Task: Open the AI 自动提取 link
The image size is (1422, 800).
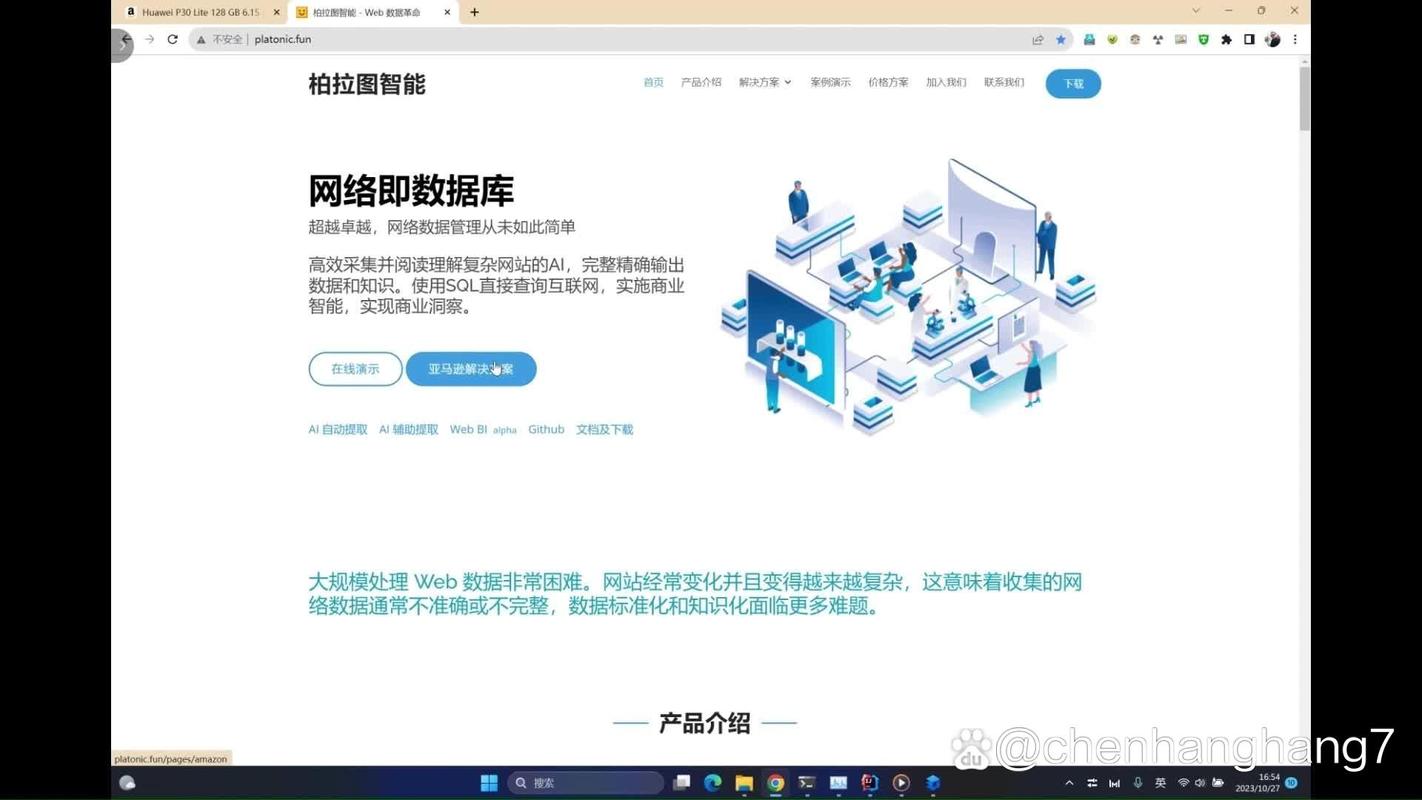Action: 338,430
